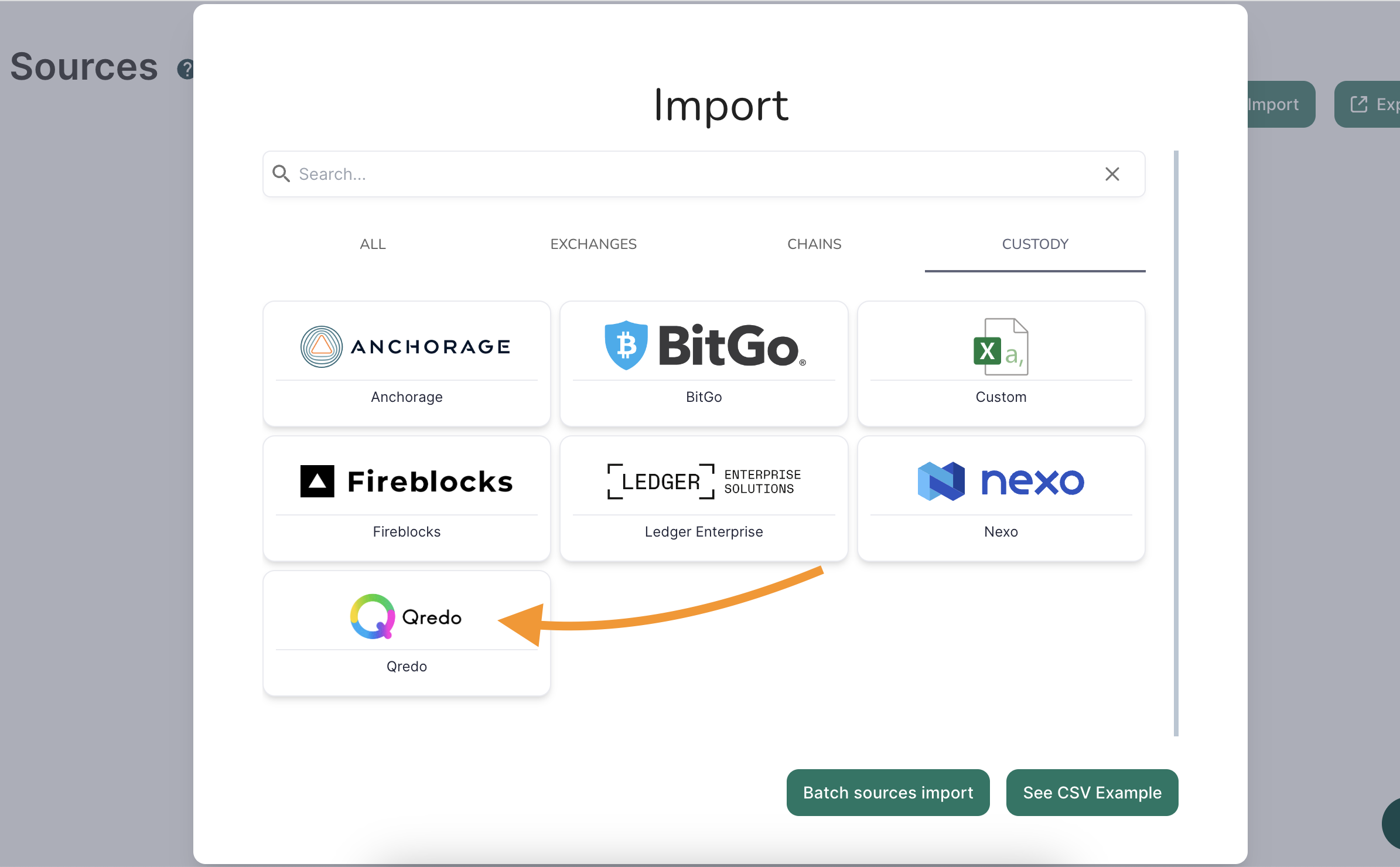Choose the Qredo logo
1400x867 pixels.
click(x=406, y=616)
